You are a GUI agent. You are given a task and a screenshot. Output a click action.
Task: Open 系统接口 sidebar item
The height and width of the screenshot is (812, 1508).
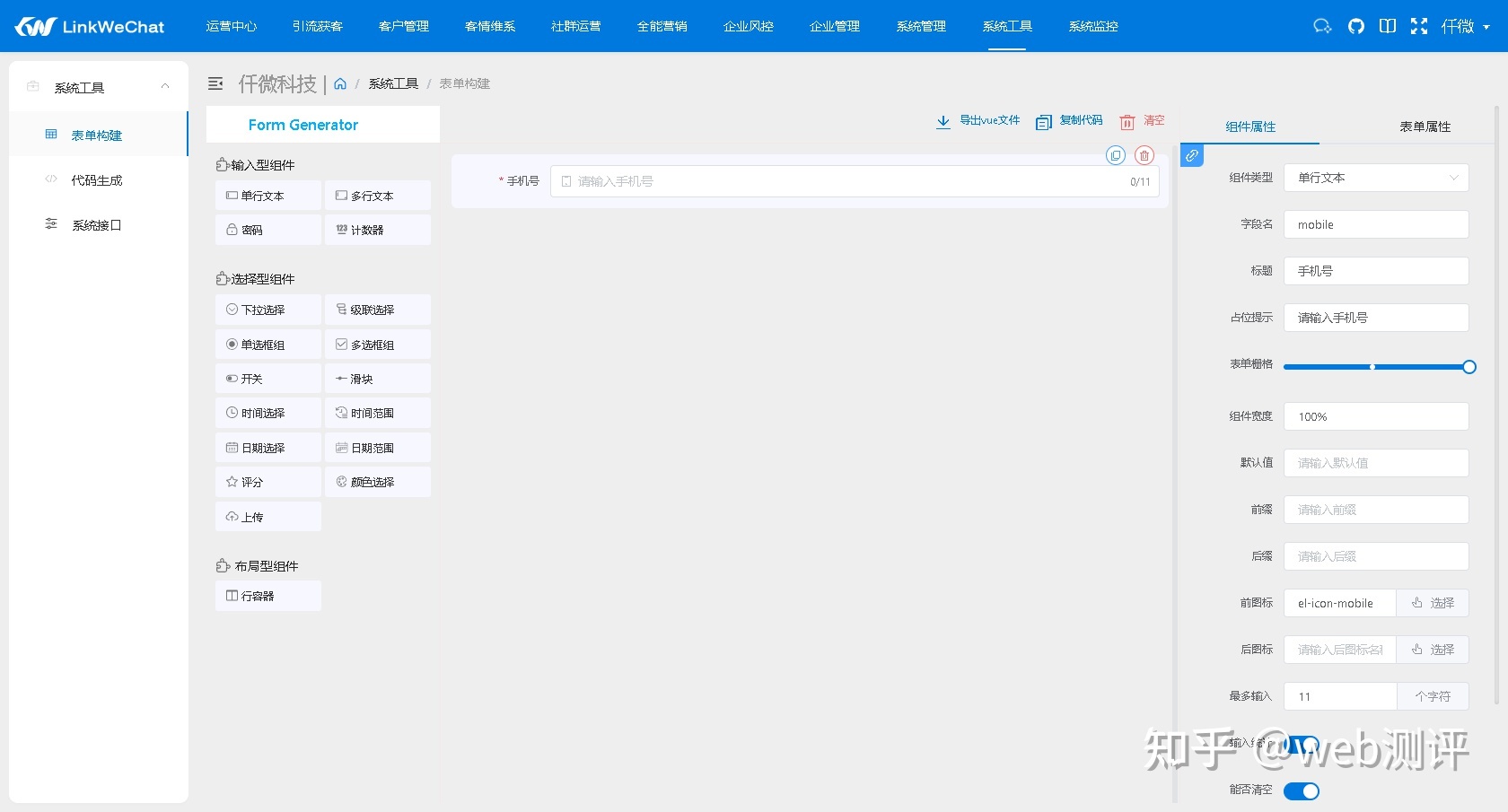pyautogui.click(x=99, y=224)
